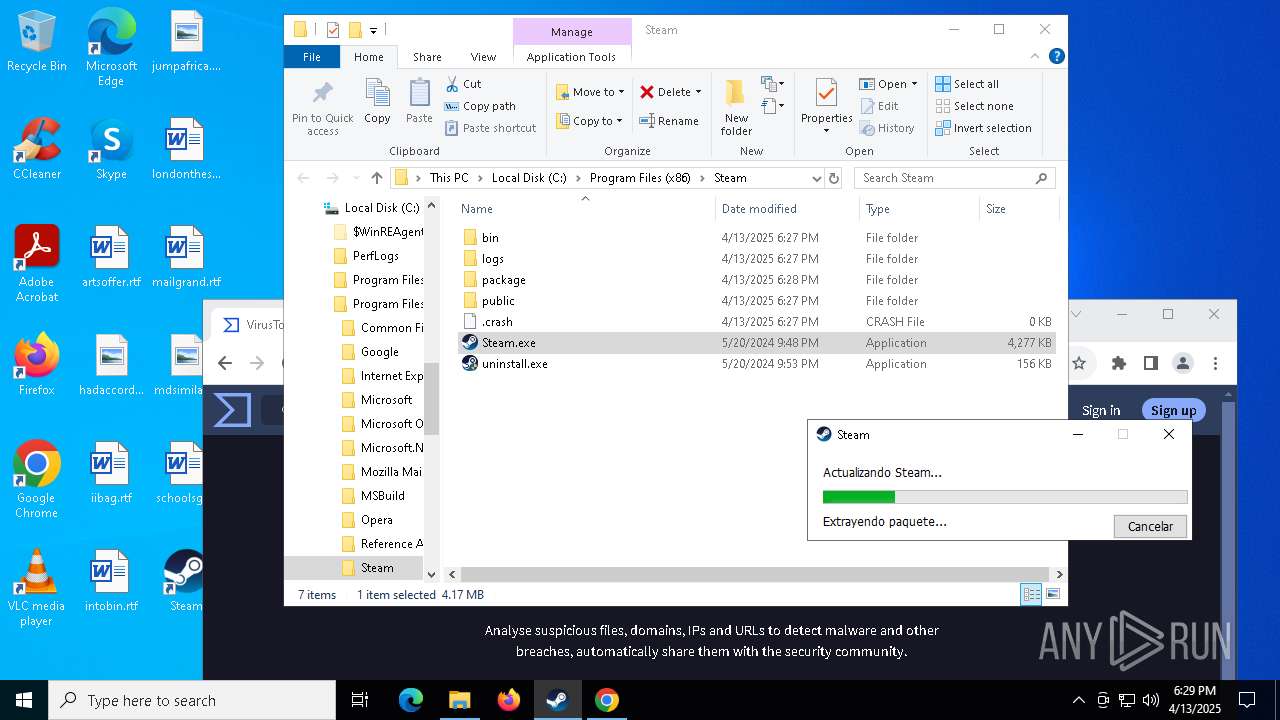This screenshot has width=1280, height=720.
Task: Open the Recycle Bin desktop icon
Action: (37, 42)
